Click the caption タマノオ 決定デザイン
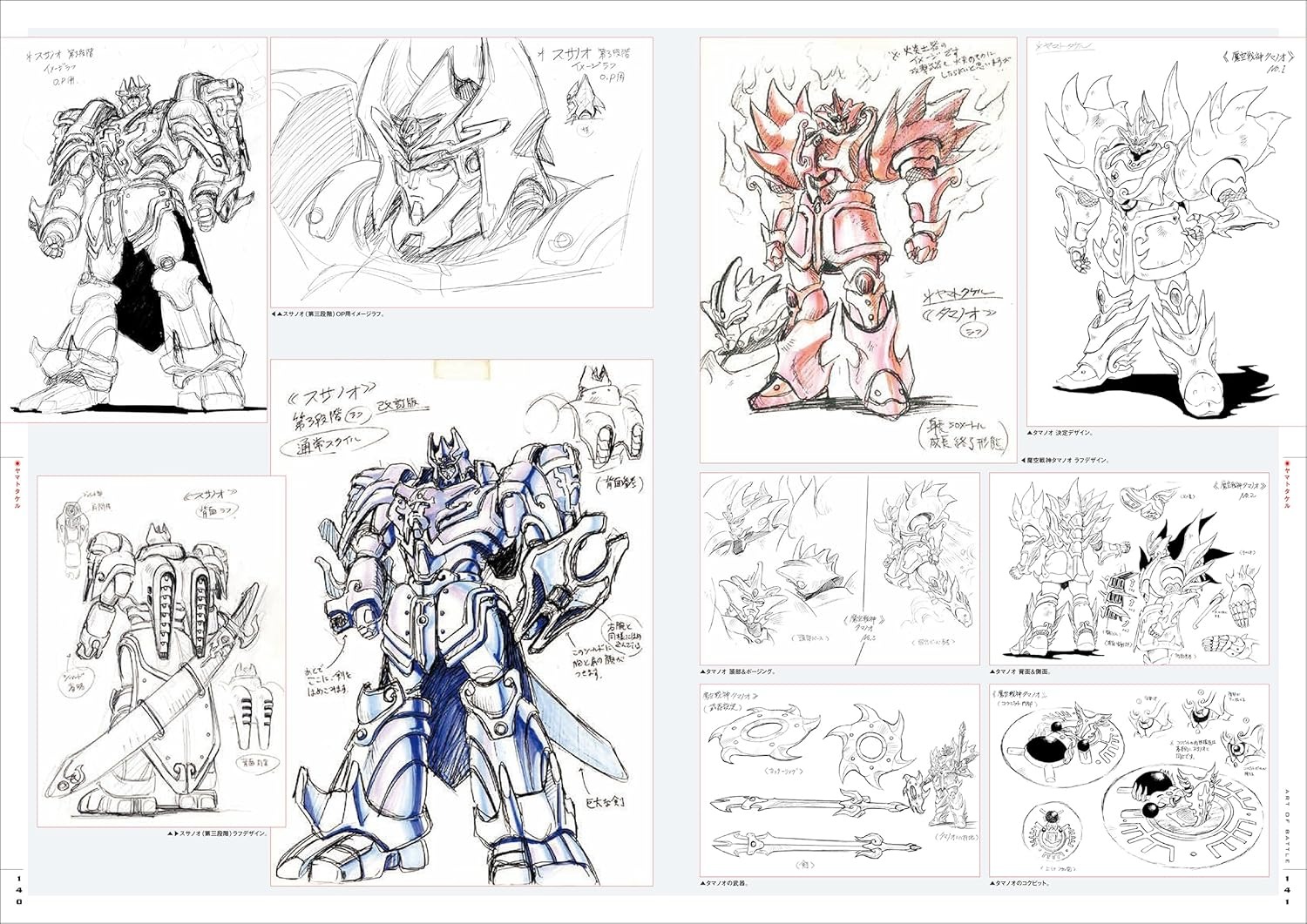 (1061, 432)
